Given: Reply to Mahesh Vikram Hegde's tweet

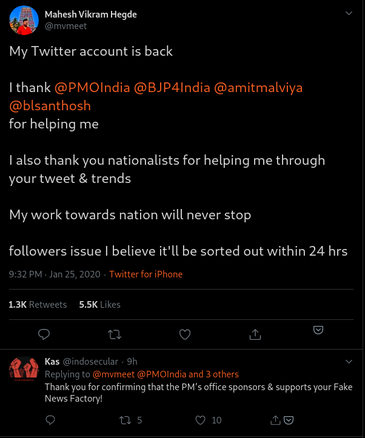Looking at the screenshot, I should tap(44, 334).
